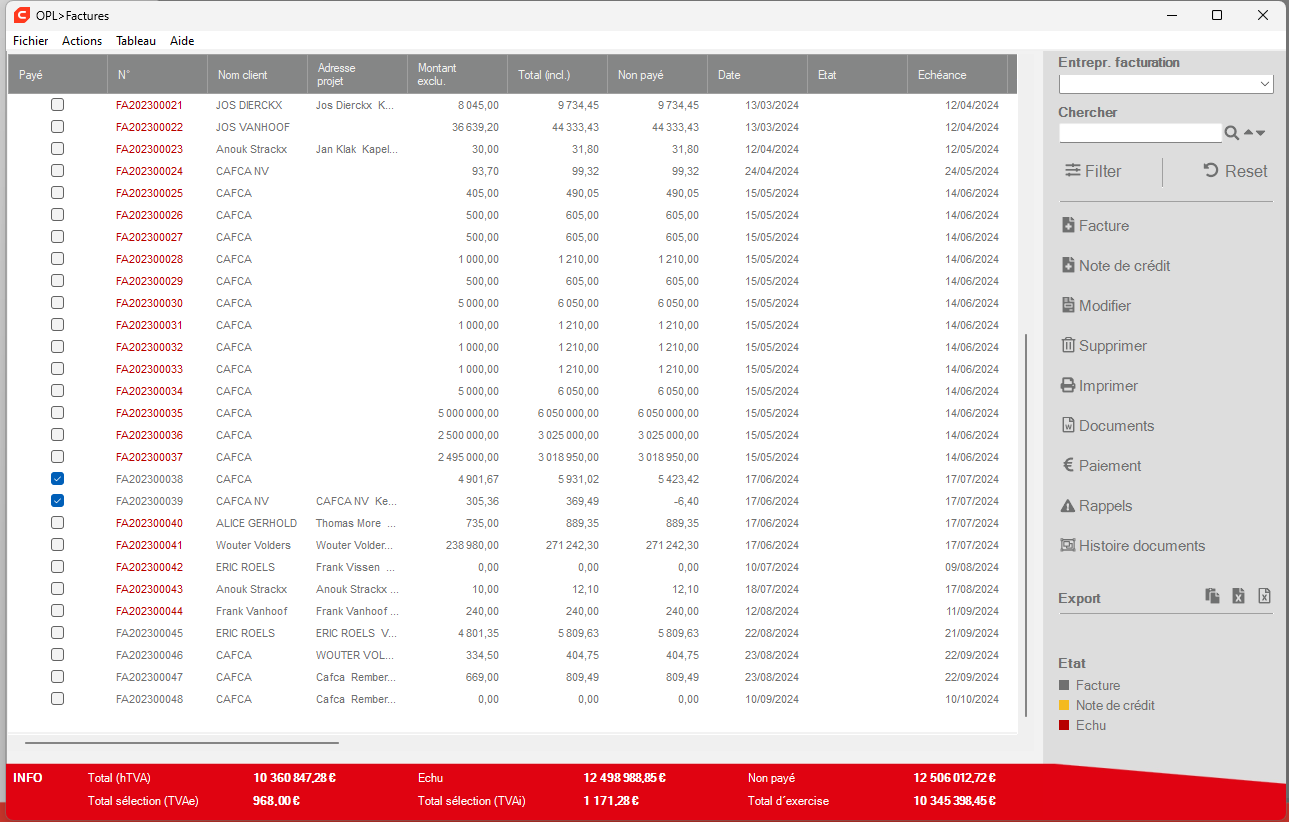
Task: Open the Entrepr. facturation dropdown
Action: pyautogui.click(x=1166, y=84)
